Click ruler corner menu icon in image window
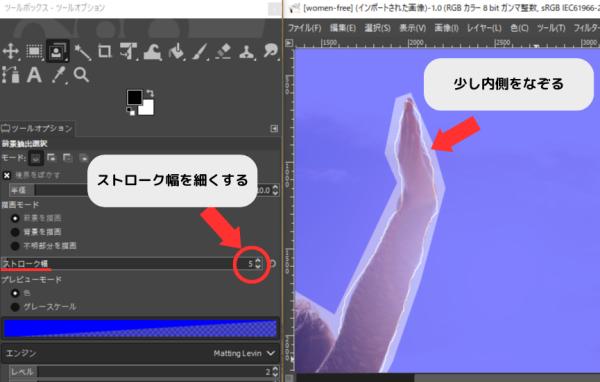The height and width of the screenshot is (382, 600). point(289,43)
